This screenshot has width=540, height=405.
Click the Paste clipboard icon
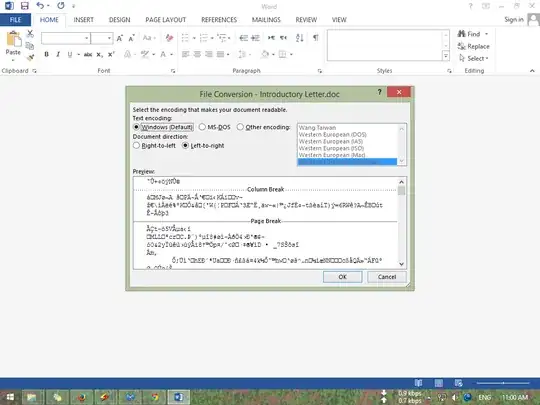point(13,39)
